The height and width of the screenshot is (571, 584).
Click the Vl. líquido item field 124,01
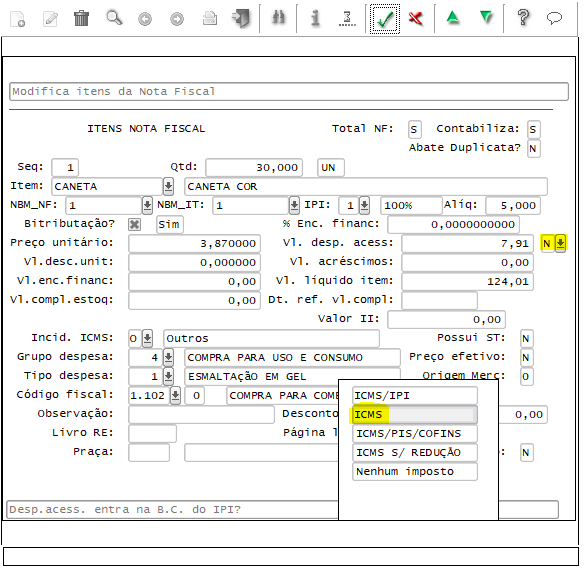[x=467, y=282]
